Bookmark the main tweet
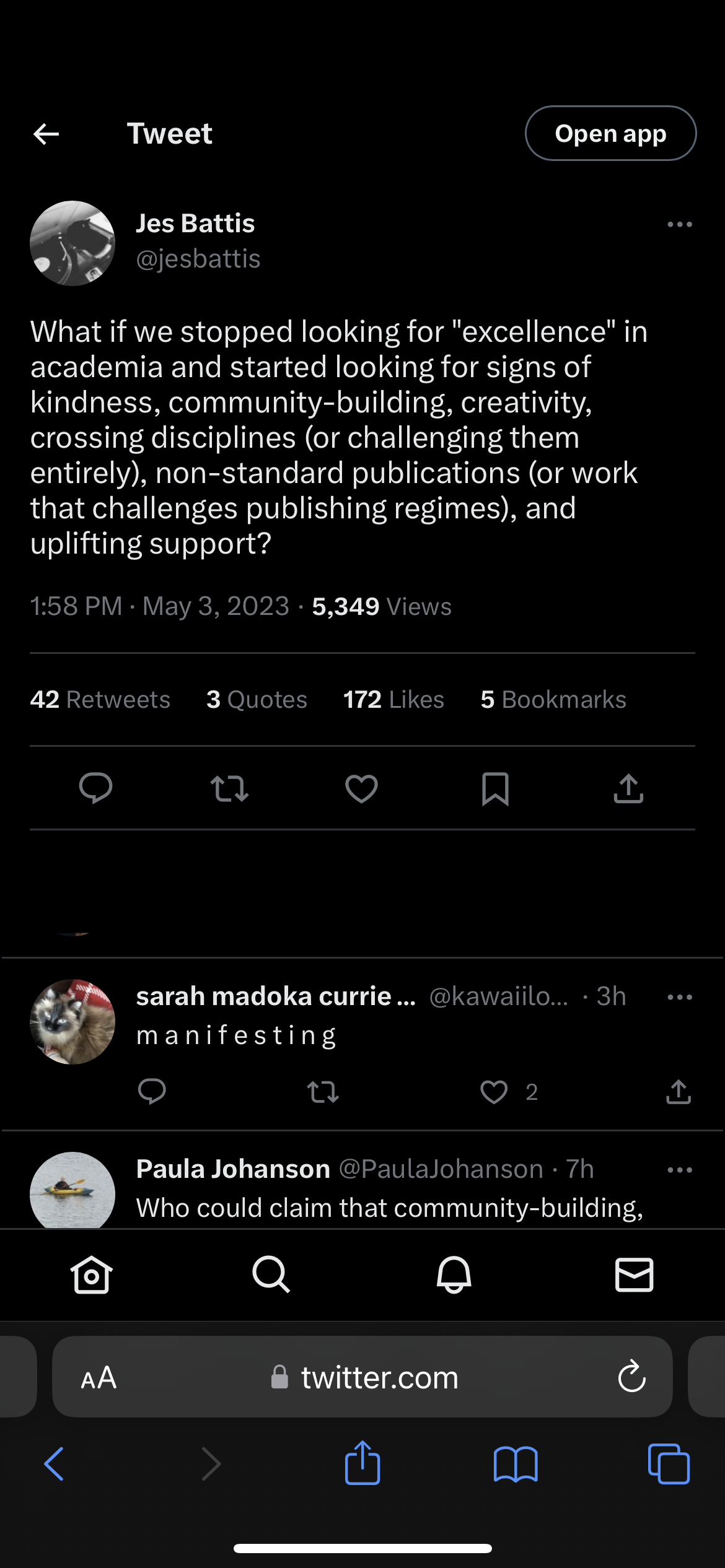The image size is (725, 1568). pyautogui.click(x=495, y=788)
